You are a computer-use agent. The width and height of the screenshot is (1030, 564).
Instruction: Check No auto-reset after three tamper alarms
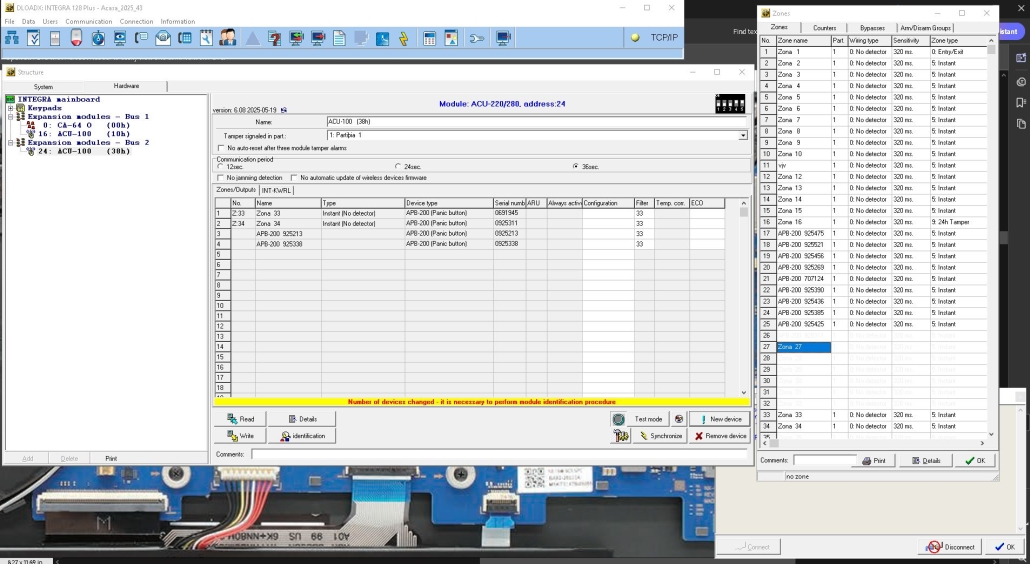tap(220, 148)
